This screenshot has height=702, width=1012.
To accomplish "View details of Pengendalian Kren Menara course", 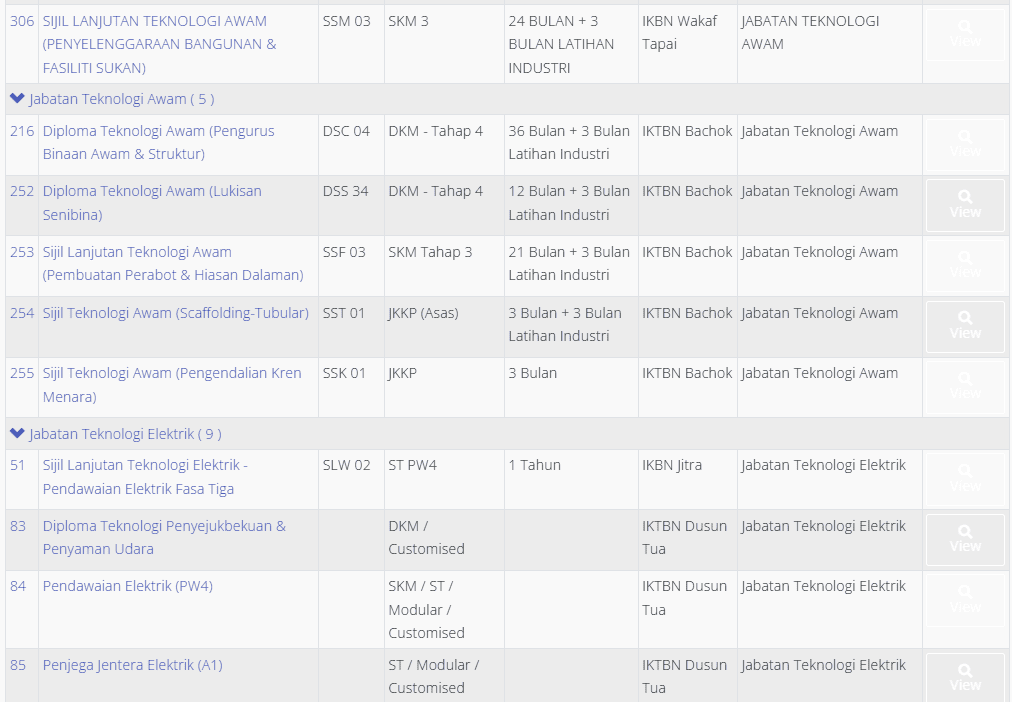I will pyautogui.click(x=965, y=387).
